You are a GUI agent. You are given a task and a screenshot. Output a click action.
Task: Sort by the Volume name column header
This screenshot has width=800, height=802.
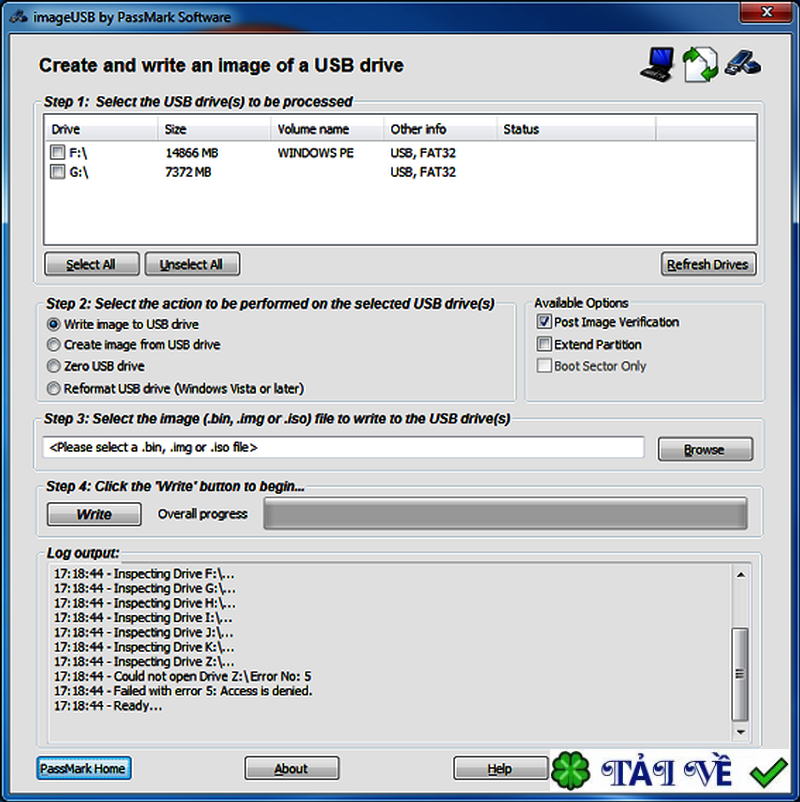(327, 129)
